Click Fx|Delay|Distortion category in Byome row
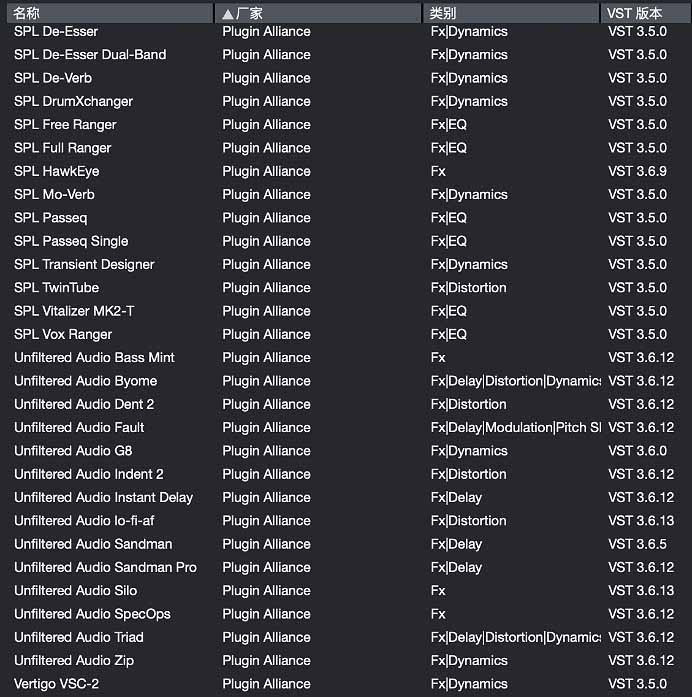This screenshot has width=692, height=697. [516, 381]
